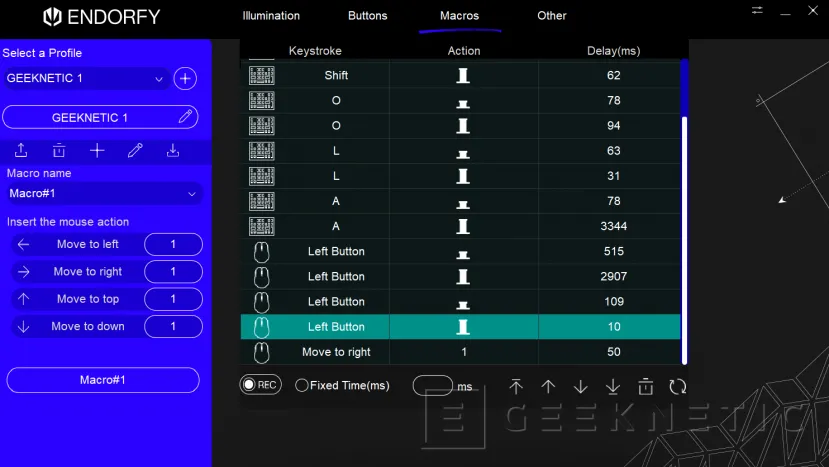The image size is (829, 467).
Task: Move selected step to top of list
Action: pyautogui.click(x=516, y=387)
